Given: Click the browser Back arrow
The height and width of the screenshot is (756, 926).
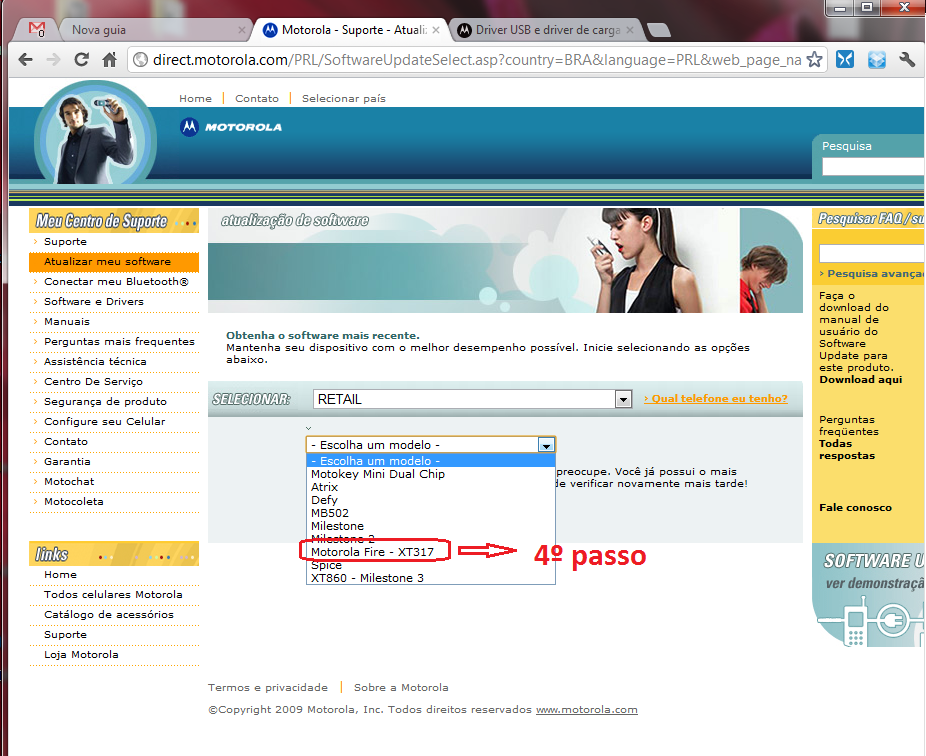Looking at the screenshot, I should click(x=25, y=60).
